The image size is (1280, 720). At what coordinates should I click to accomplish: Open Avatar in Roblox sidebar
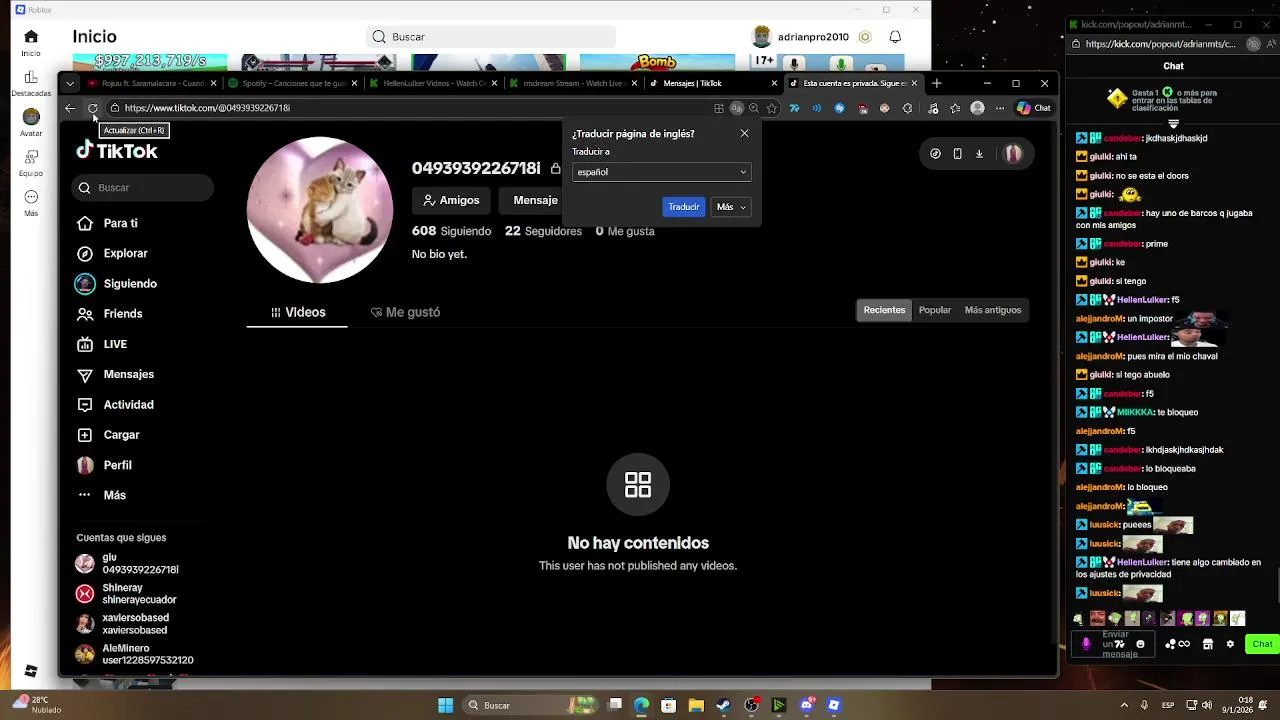31,123
